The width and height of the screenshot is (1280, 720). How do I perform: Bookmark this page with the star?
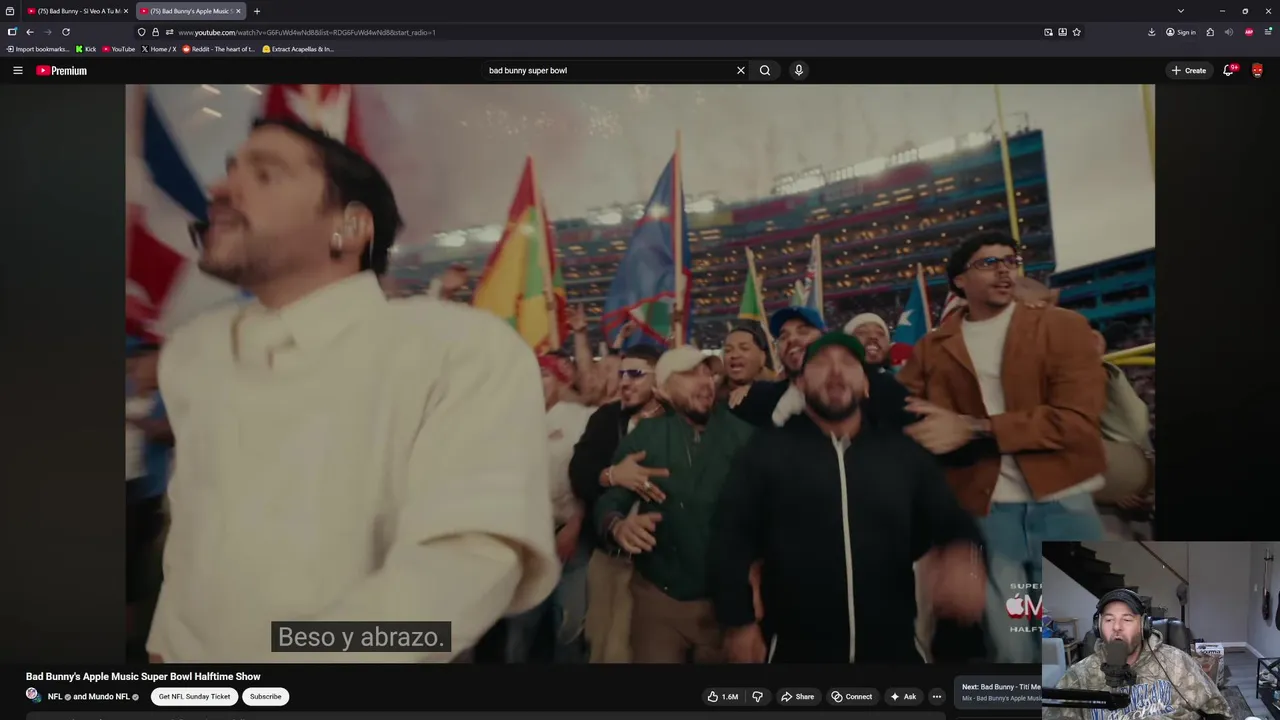1076,32
